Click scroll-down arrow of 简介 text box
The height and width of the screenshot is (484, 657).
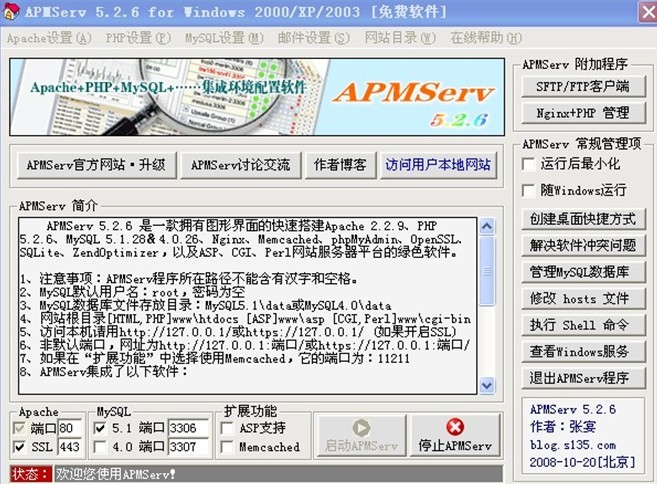pyautogui.click(x=487, y=385)
